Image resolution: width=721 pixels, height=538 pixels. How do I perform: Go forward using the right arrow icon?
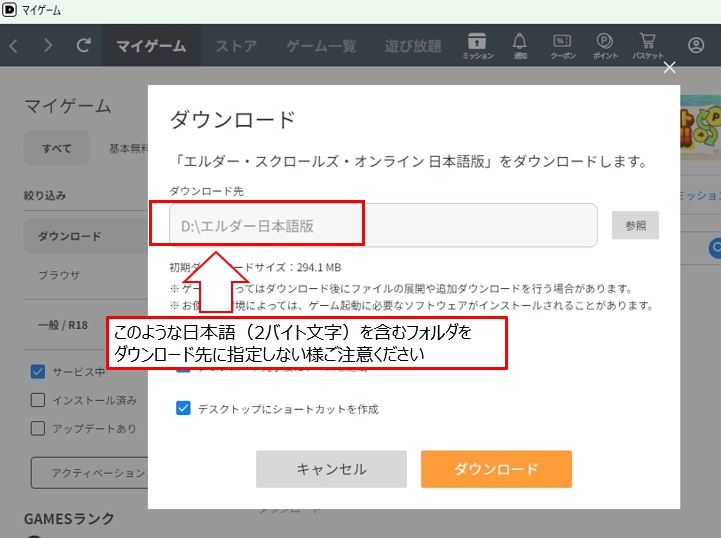(48, 46)
